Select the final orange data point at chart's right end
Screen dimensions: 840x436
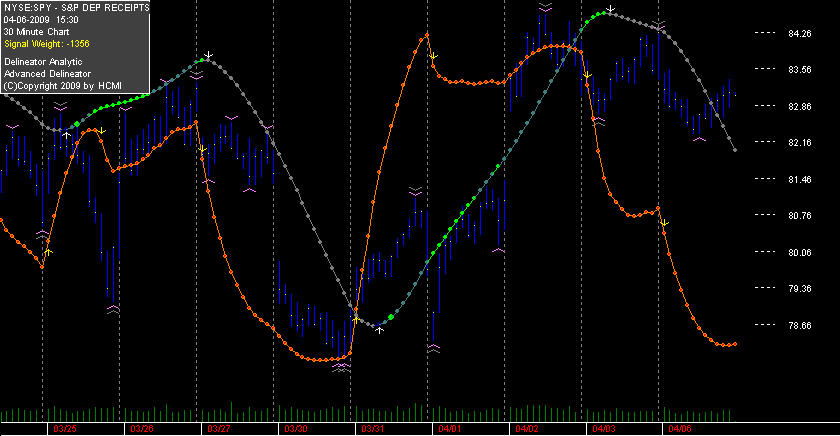[x=735, y=344]
